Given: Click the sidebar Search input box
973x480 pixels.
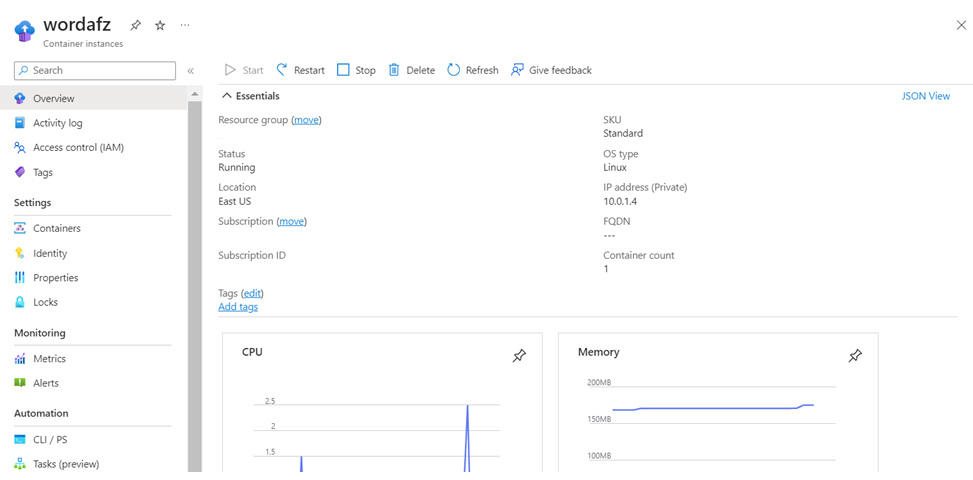Looking at the screenshot, I should point(95,71).
